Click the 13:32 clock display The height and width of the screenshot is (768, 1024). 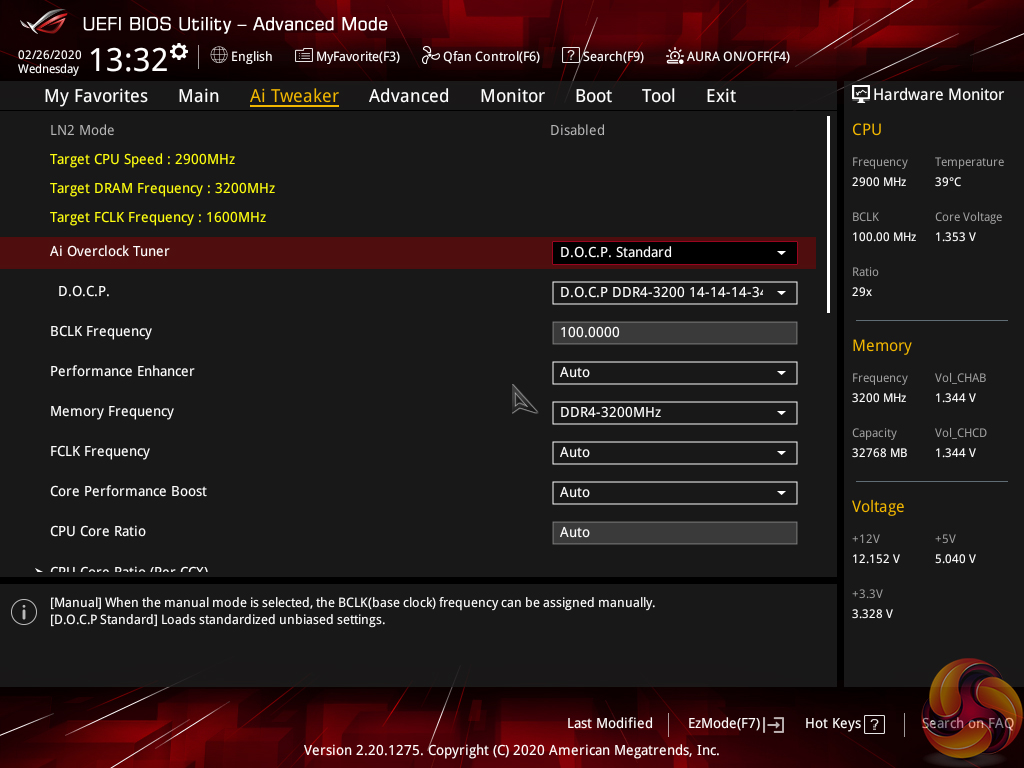[129, 59]
